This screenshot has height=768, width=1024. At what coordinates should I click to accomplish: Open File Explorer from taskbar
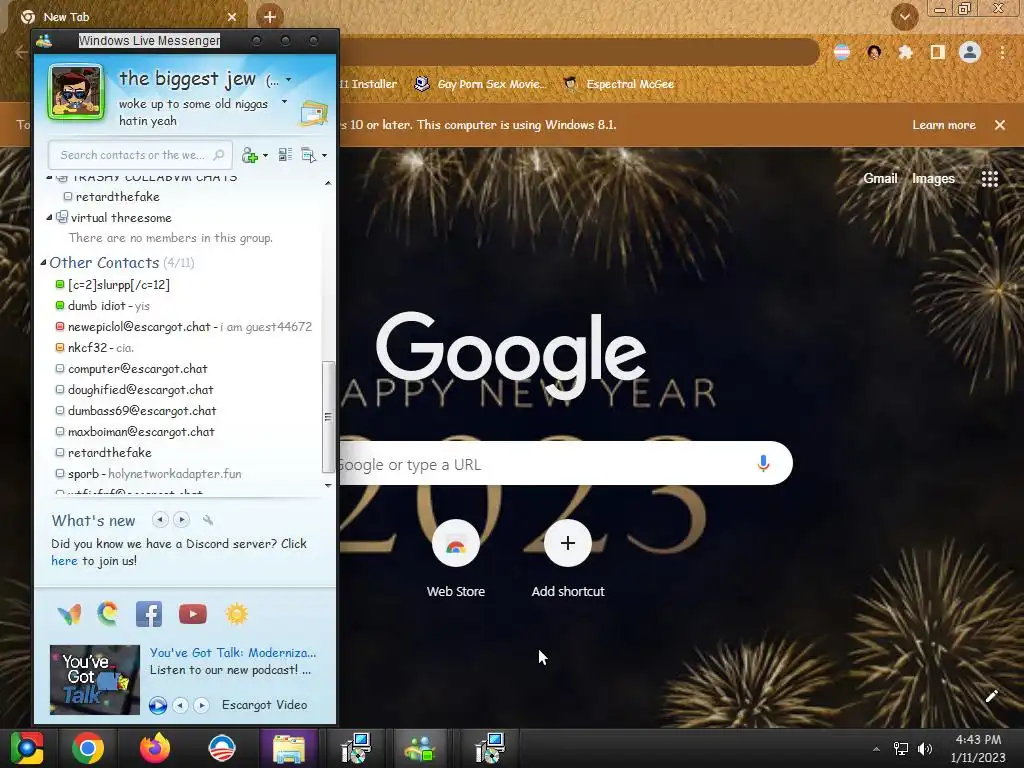(x=289, y=748)
